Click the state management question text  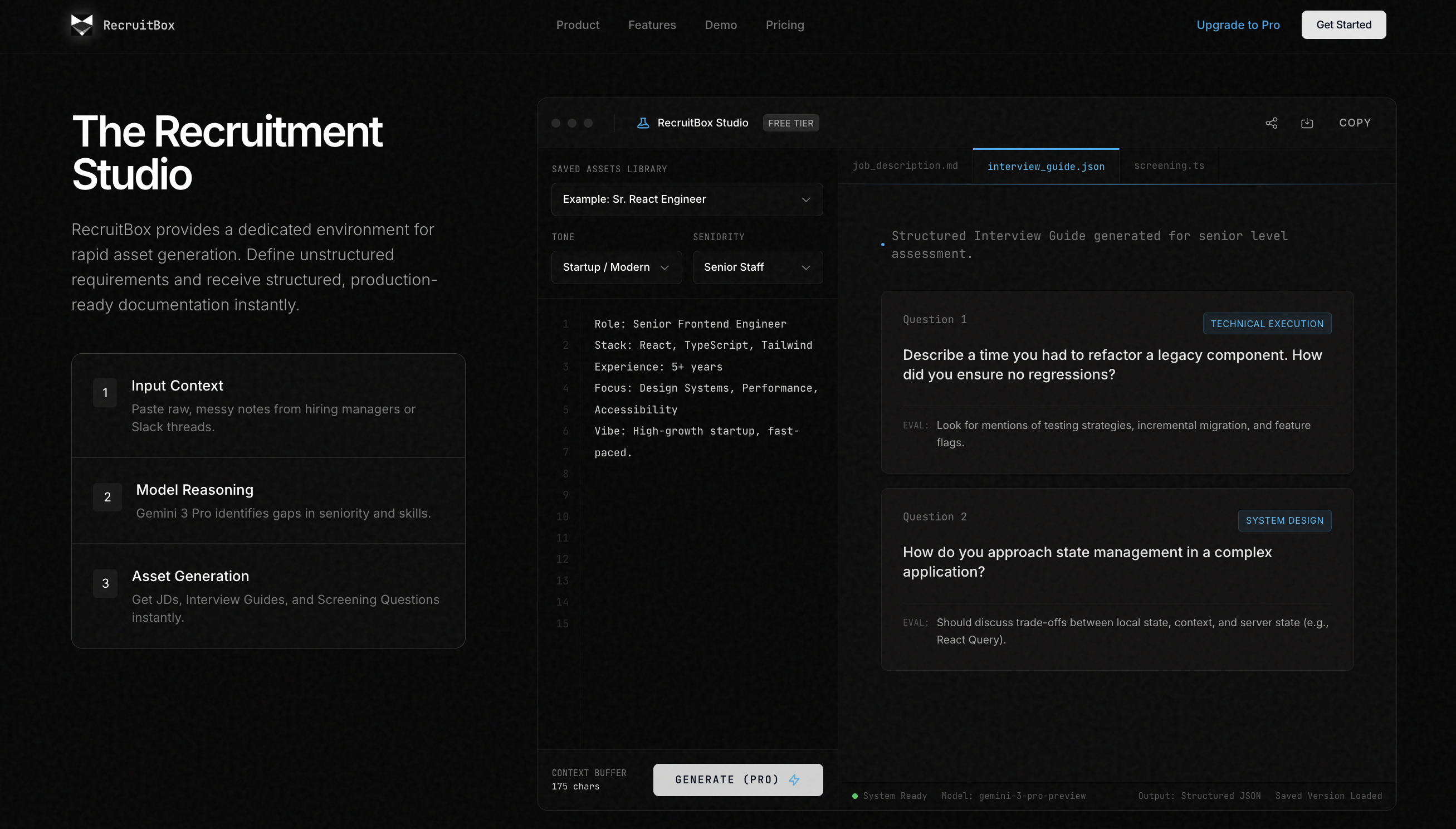pyautogui.click(x=1087, y=562)
